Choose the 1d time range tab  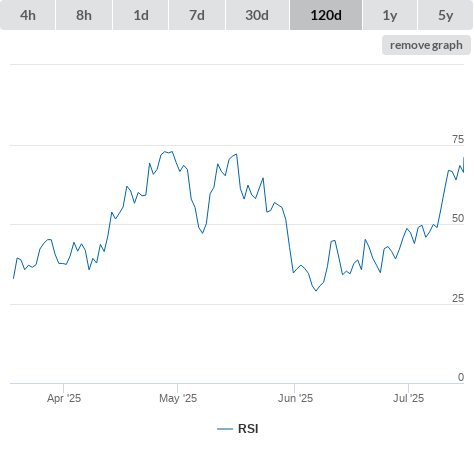click(x=141, y=15)
